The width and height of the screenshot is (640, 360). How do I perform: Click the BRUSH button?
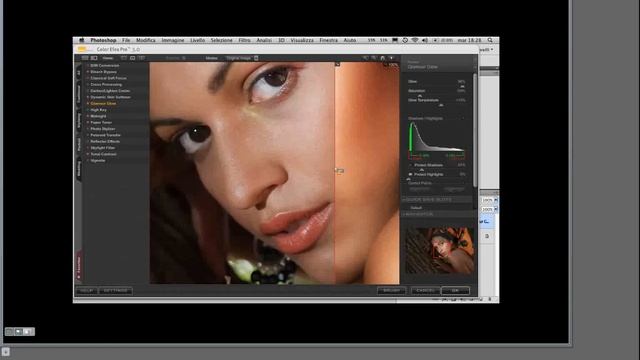(x=392, y=291)
